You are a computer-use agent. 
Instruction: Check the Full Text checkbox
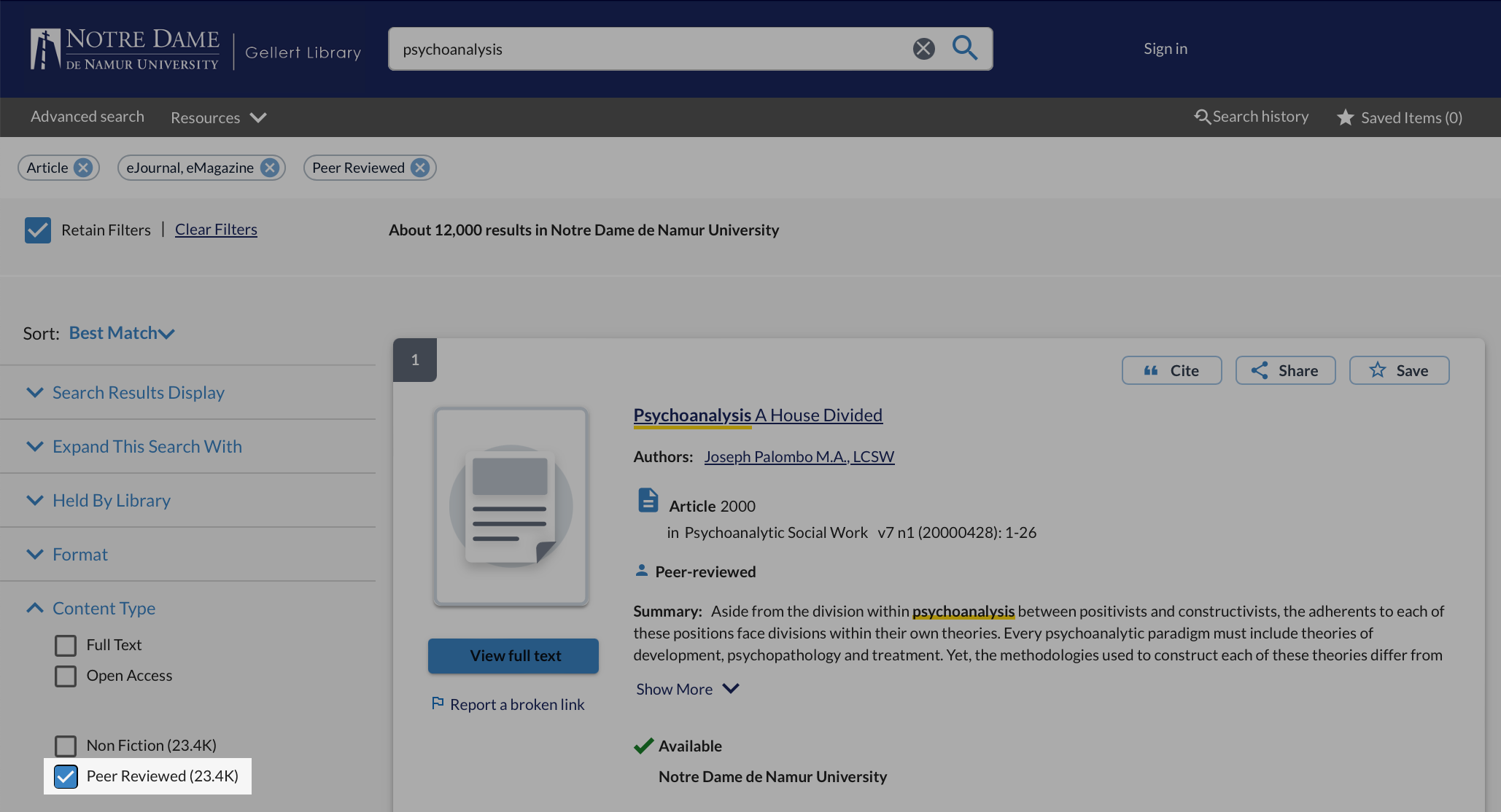tap(66, 645)
